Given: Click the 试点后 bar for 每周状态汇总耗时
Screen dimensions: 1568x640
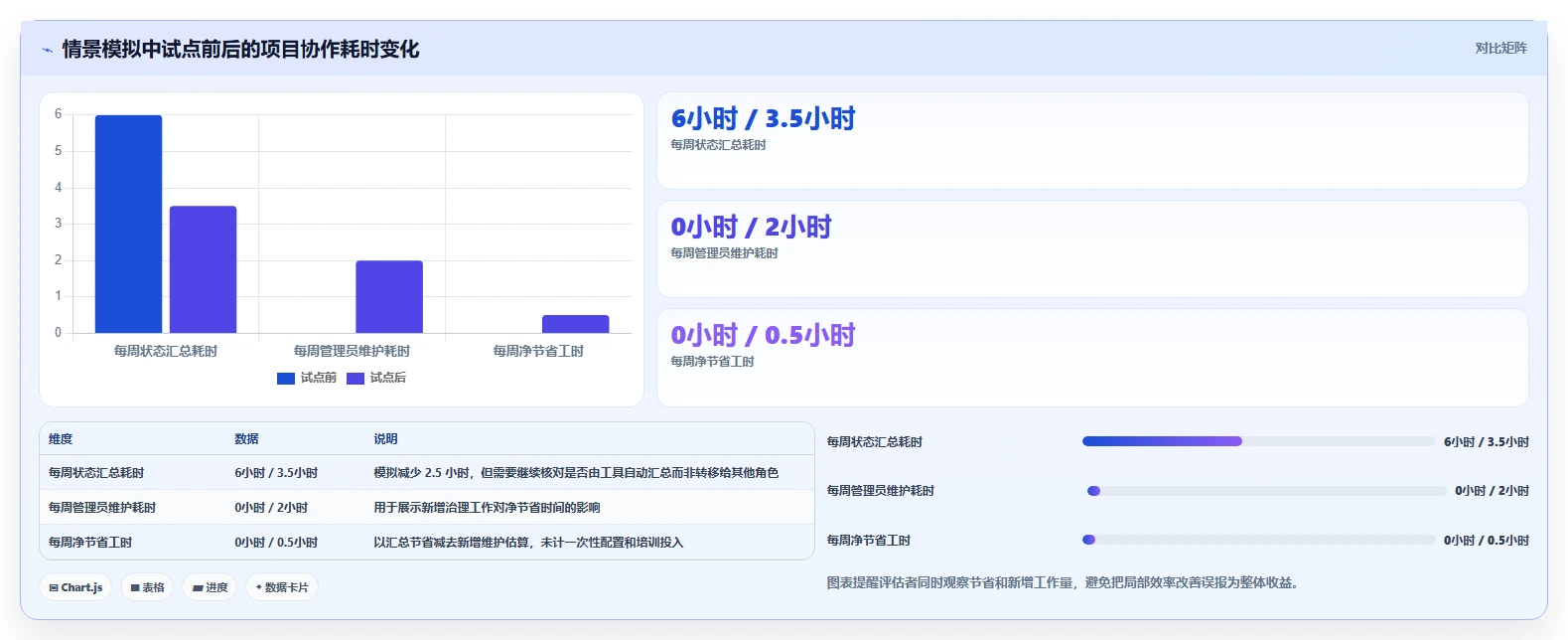Looking at the screenshot, I should [x=203, y=269].
